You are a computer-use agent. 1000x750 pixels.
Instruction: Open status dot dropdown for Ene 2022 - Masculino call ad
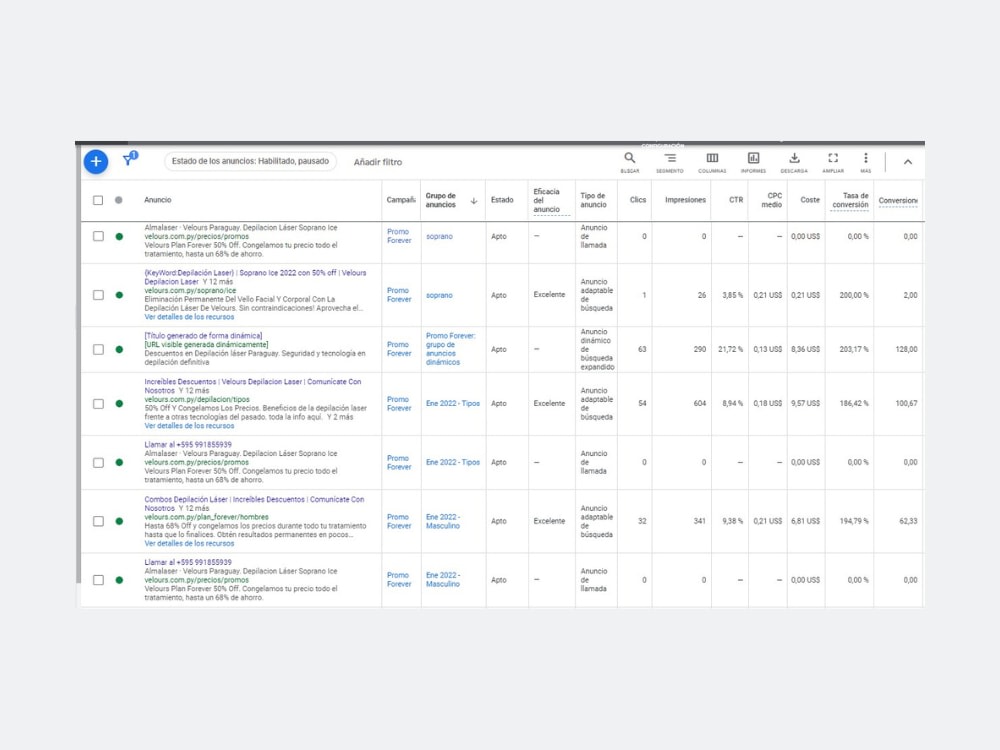tap(119, 580)
